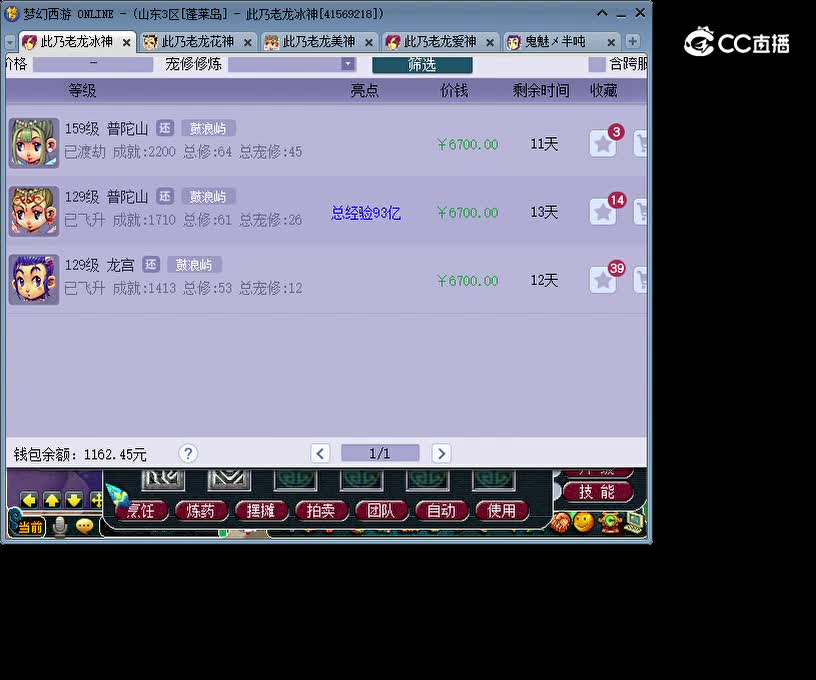Toggle the 含跨服 checkbox
The width and height of the screenshot is (816, 680).
pos(597,64)
